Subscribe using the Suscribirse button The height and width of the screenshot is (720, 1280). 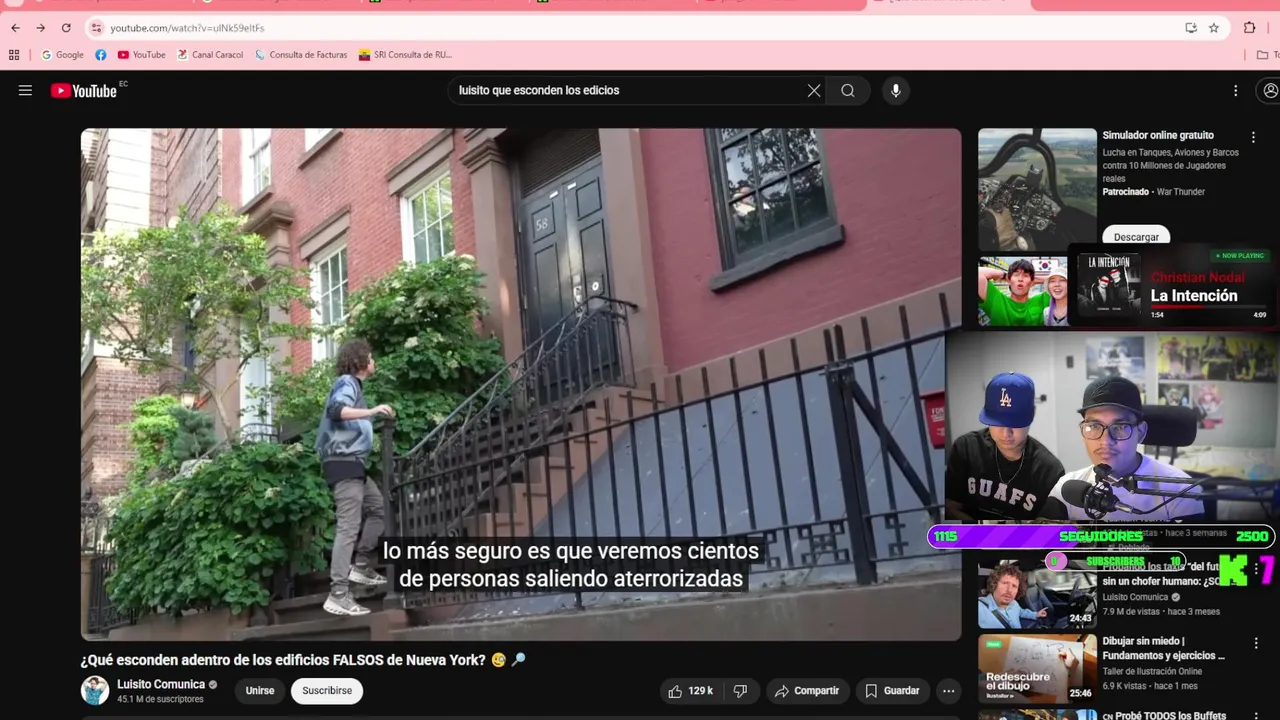[x=327, y=691]
